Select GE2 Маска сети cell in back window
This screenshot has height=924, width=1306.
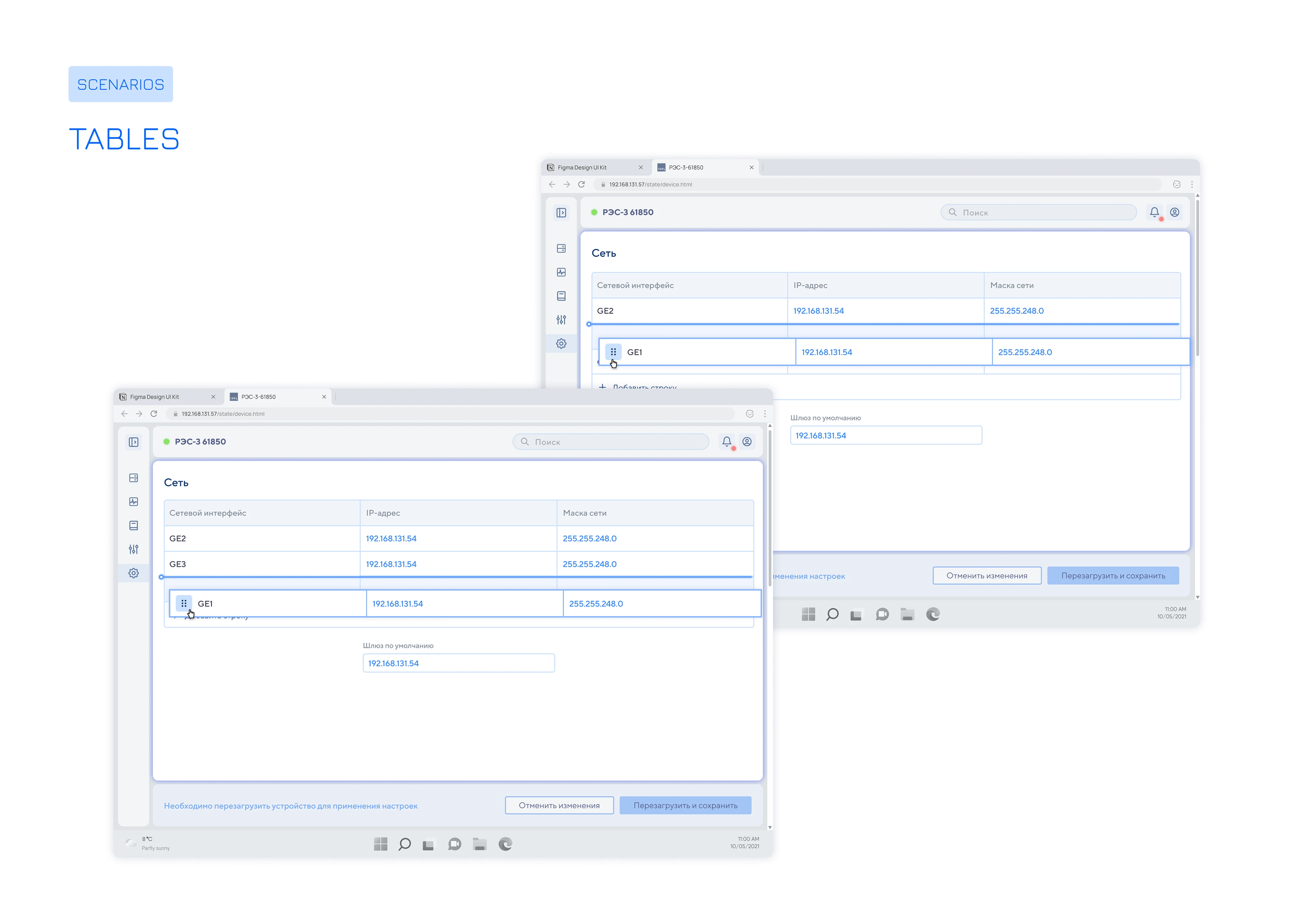click(1083, 311)
